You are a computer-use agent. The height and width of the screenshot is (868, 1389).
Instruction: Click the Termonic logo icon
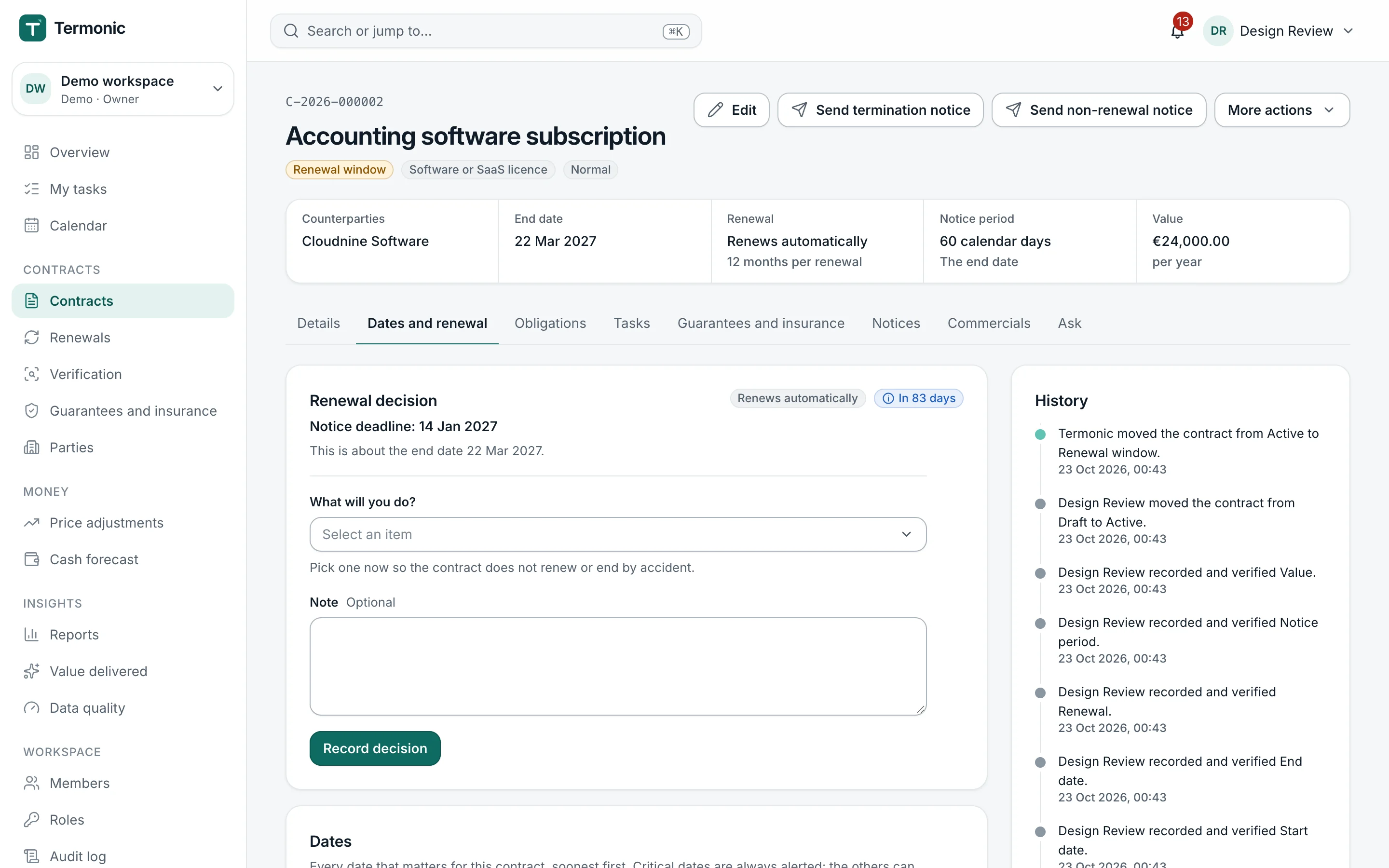tap(33, 27)
